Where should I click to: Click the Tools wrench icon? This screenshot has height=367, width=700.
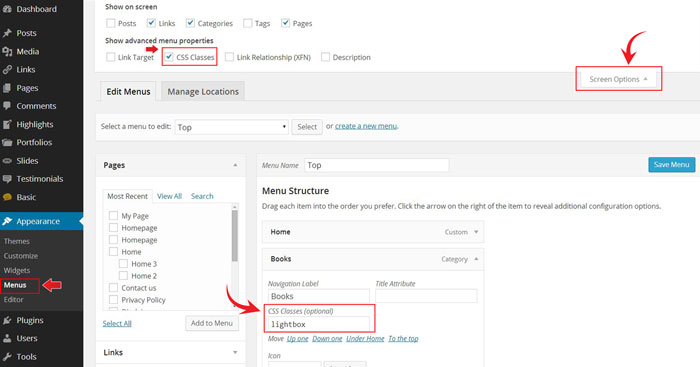click(x=7, y=357)
